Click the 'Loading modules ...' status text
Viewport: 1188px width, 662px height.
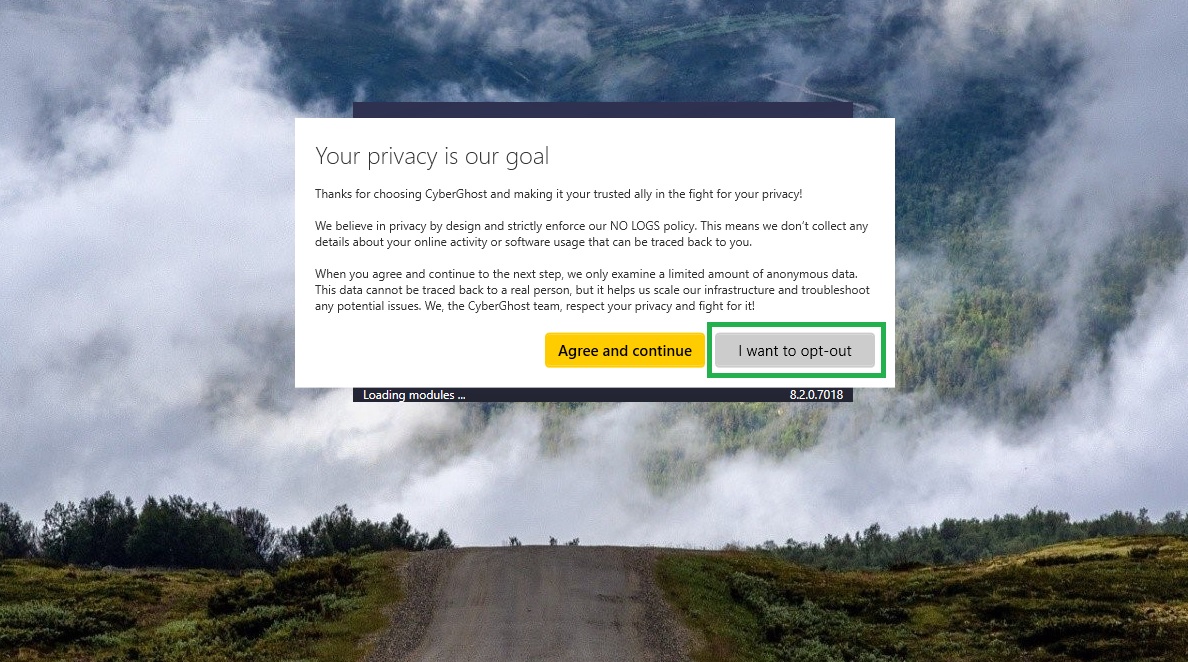point(414,395)
